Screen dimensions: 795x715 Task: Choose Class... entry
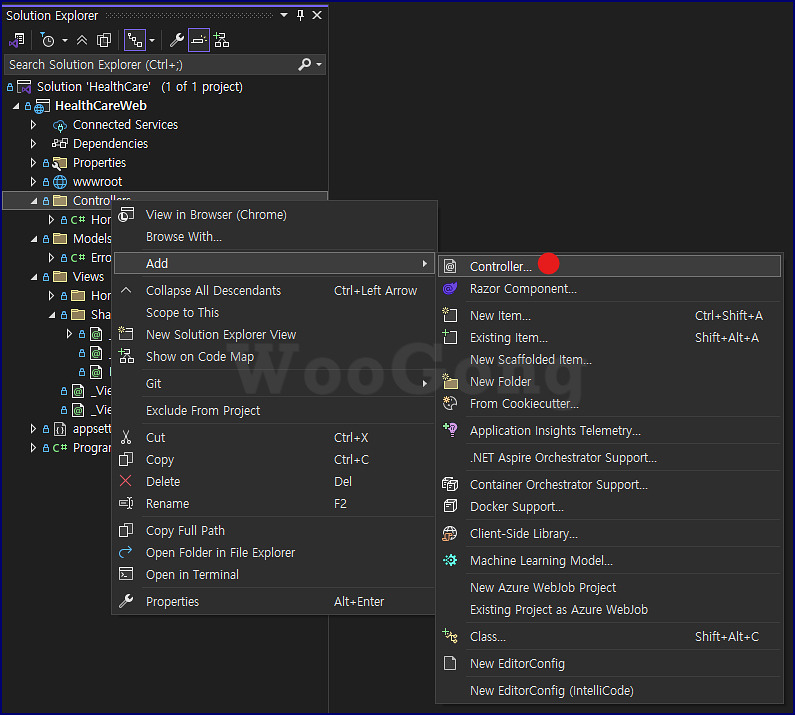609,637
